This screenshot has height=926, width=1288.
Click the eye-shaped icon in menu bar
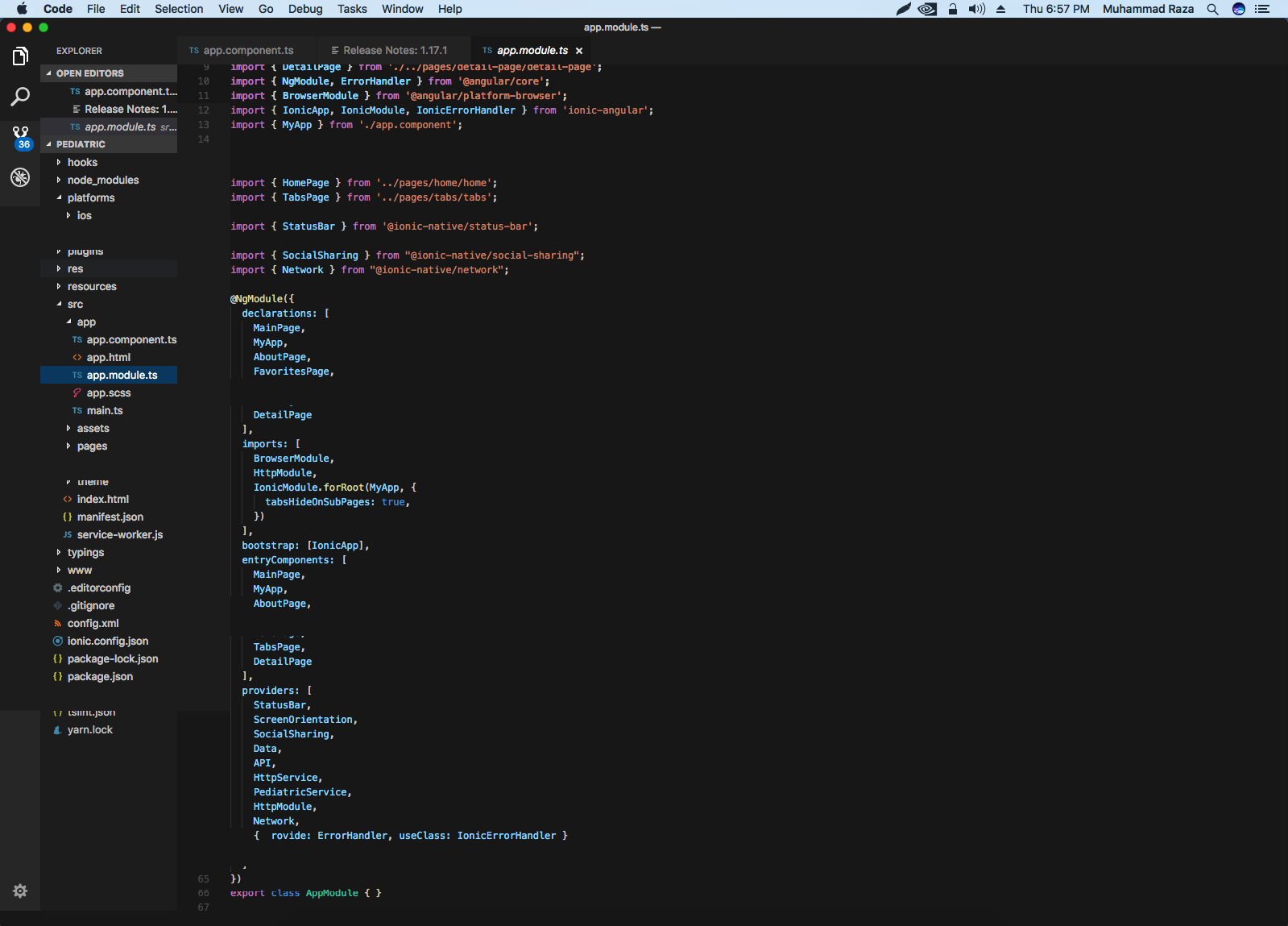click(927, 9)
